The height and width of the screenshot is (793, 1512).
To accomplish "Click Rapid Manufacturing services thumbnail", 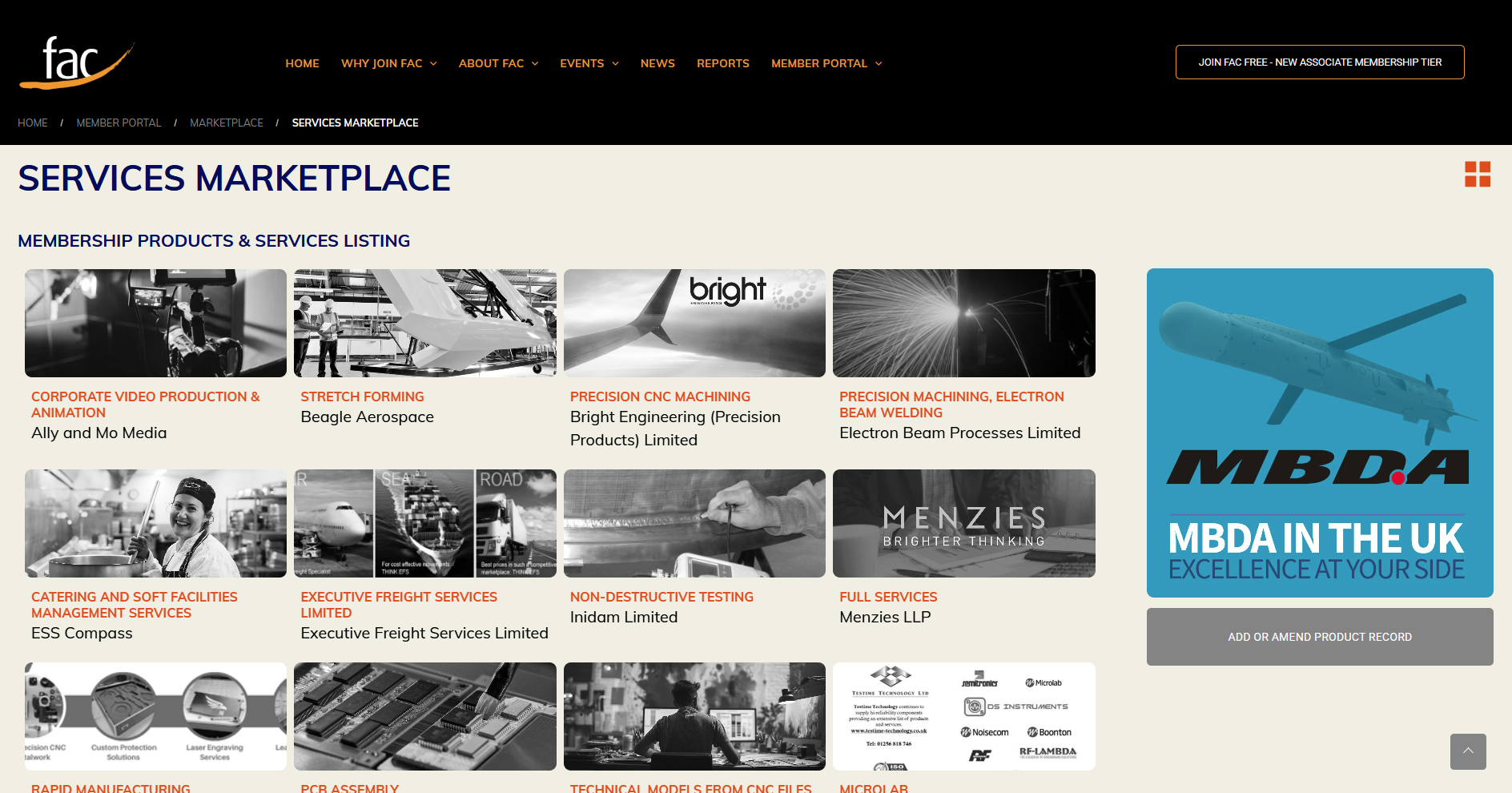I will point(155,716).
